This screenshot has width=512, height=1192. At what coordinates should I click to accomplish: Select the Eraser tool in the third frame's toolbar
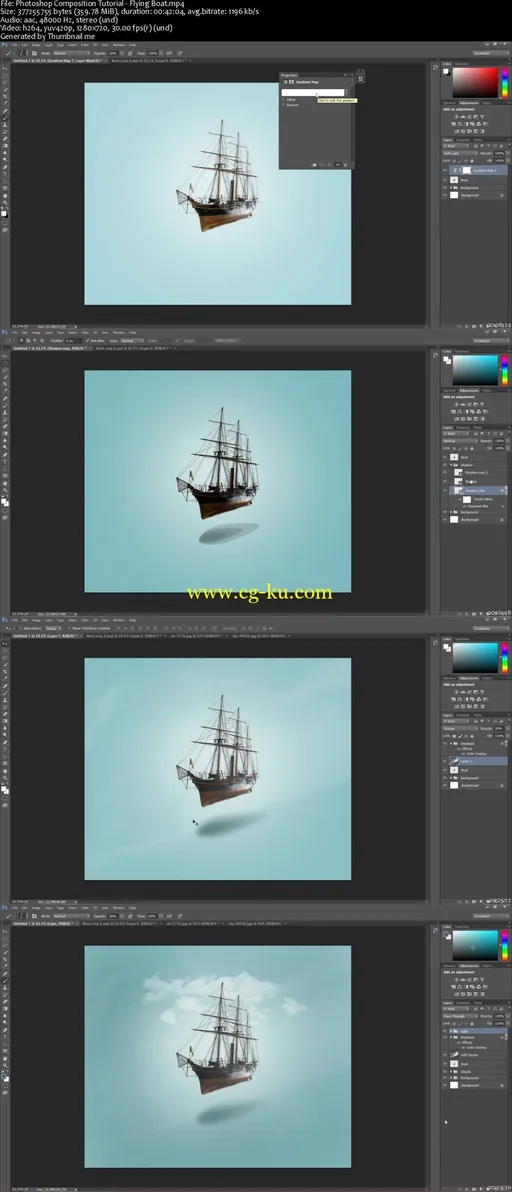click(x=5, y=714)
